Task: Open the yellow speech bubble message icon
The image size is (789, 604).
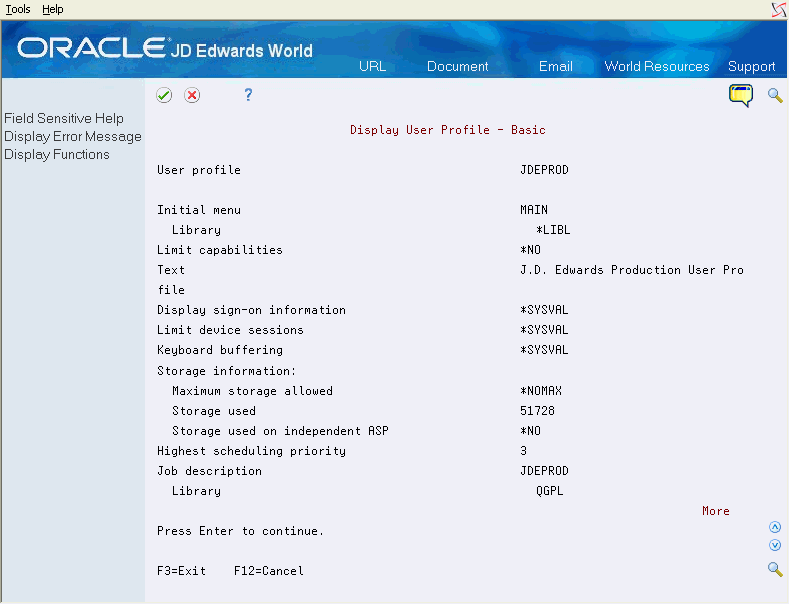Action: point(741,96)
